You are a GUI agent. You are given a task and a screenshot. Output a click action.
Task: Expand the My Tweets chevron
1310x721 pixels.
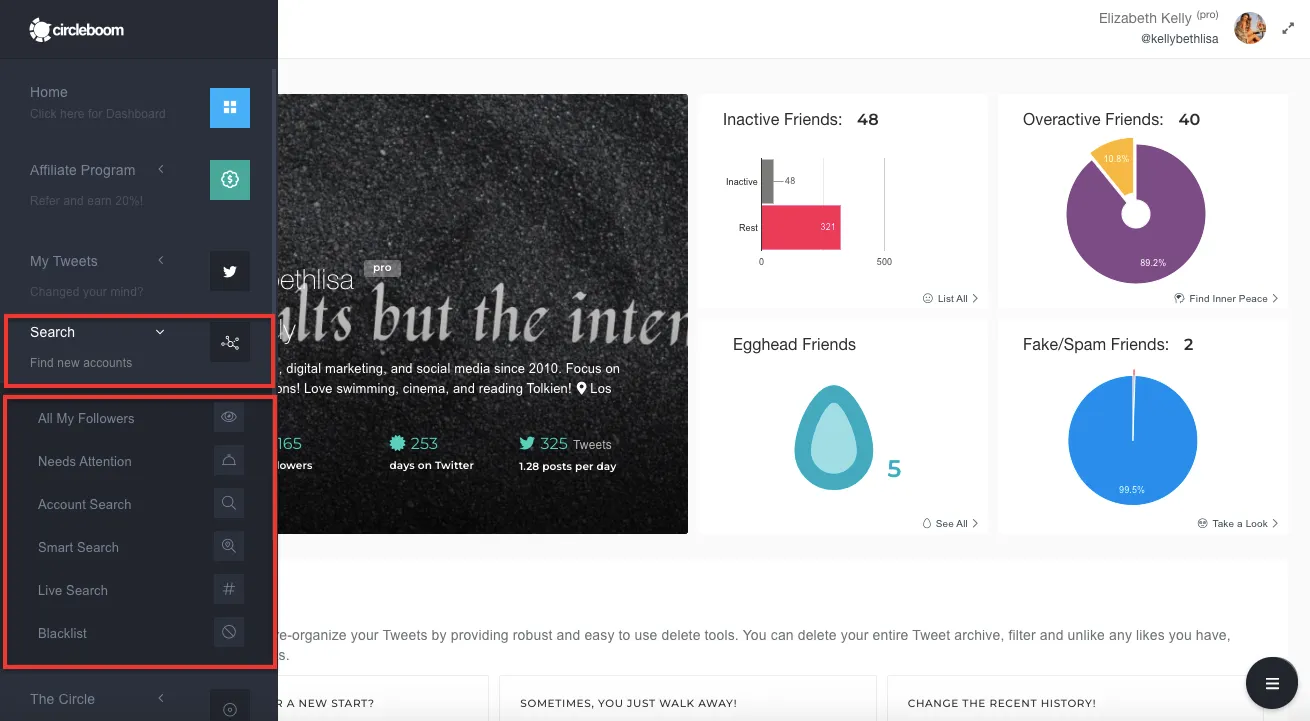161,261
